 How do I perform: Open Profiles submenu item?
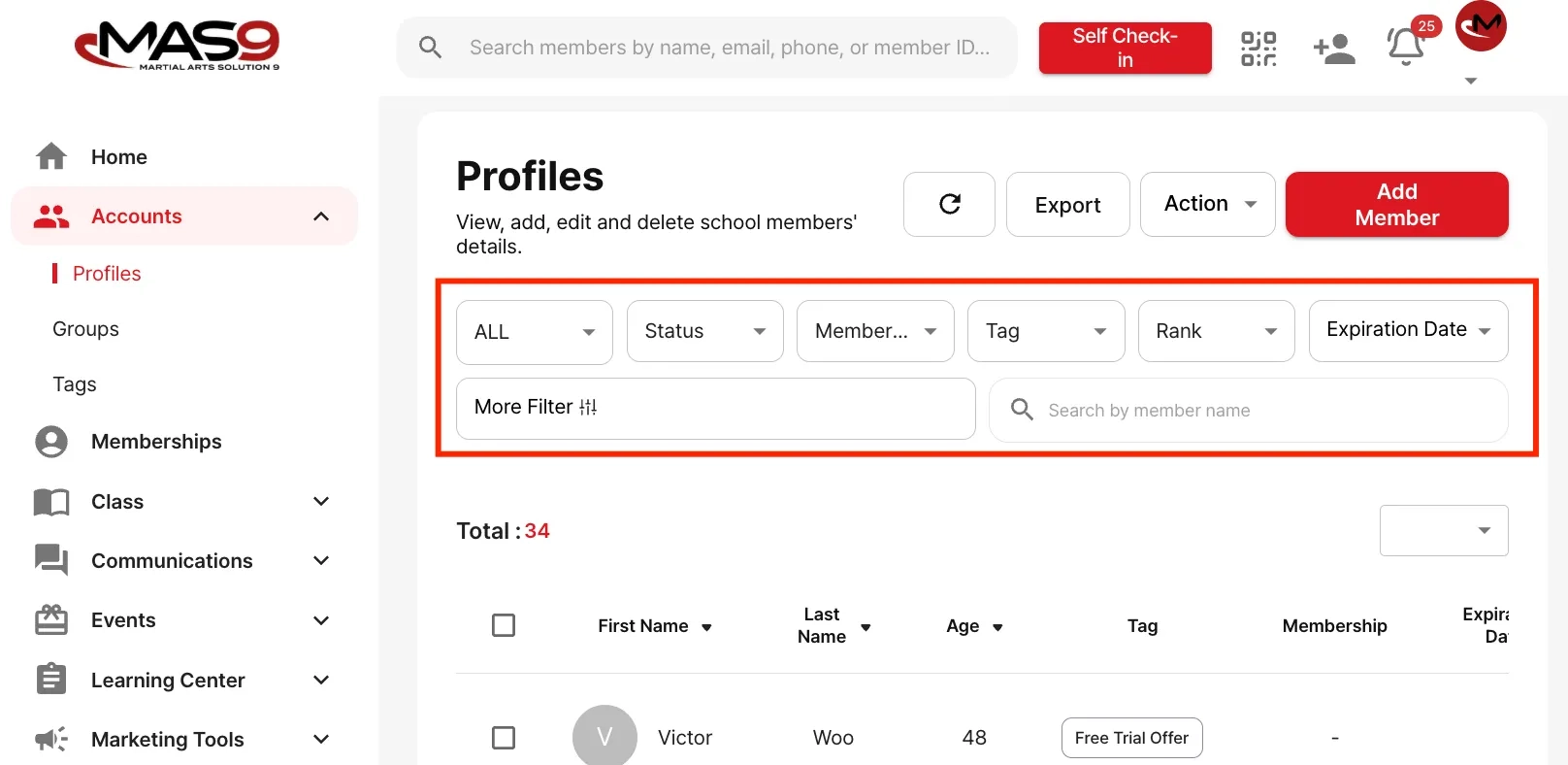click(x=107, y=274)
